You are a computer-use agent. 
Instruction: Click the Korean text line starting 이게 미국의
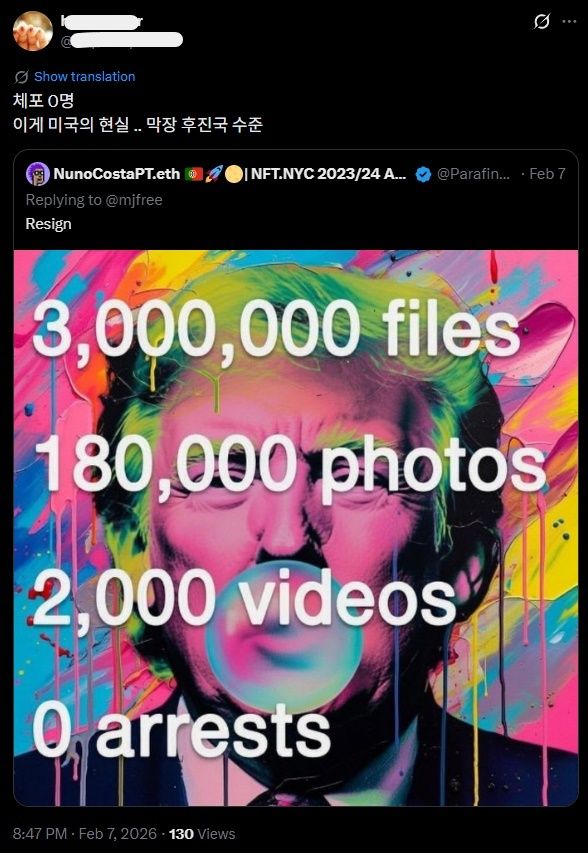click(138, 125)
